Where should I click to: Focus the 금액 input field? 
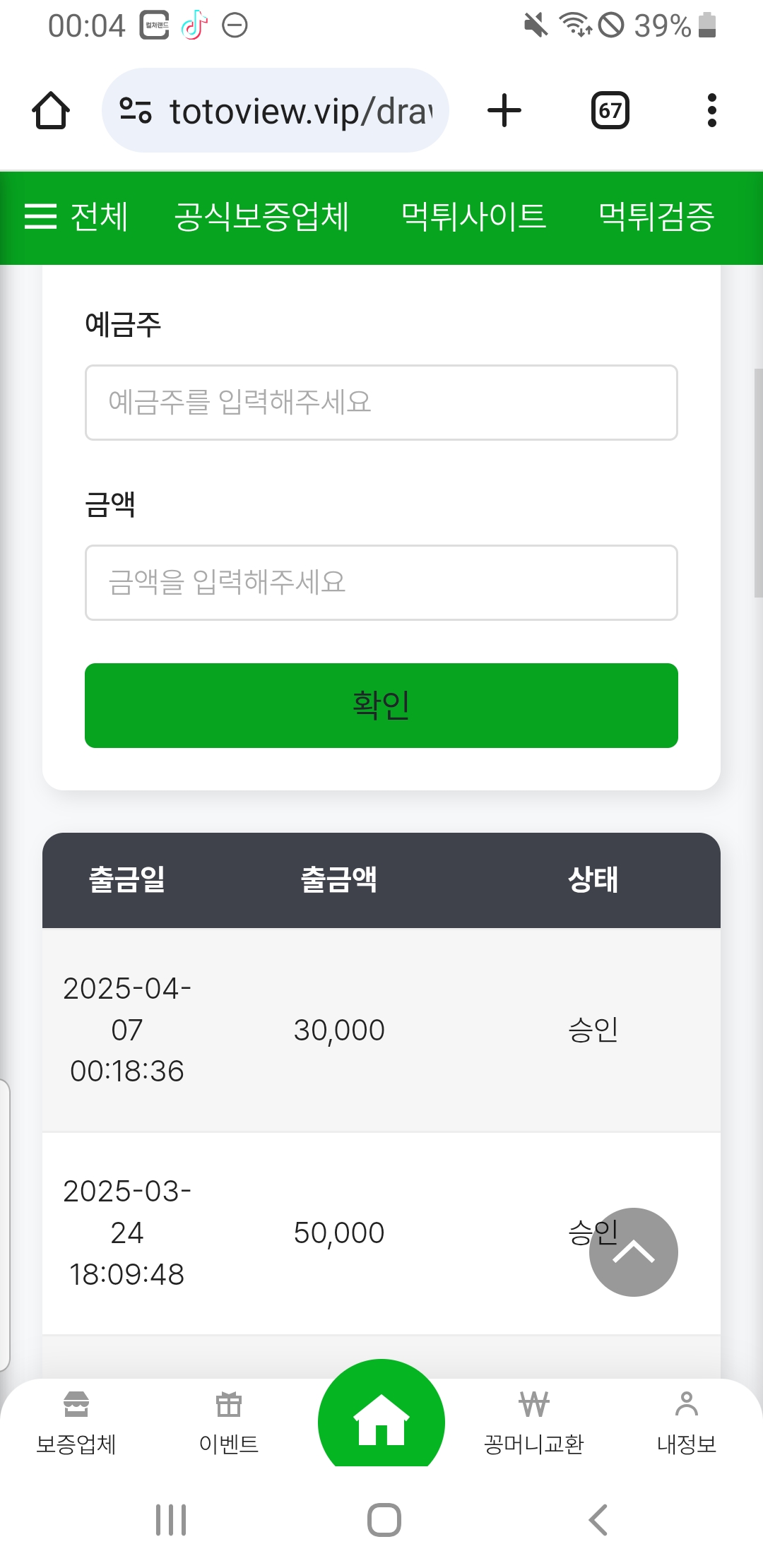pyautogui.click(x=381, y=583)
